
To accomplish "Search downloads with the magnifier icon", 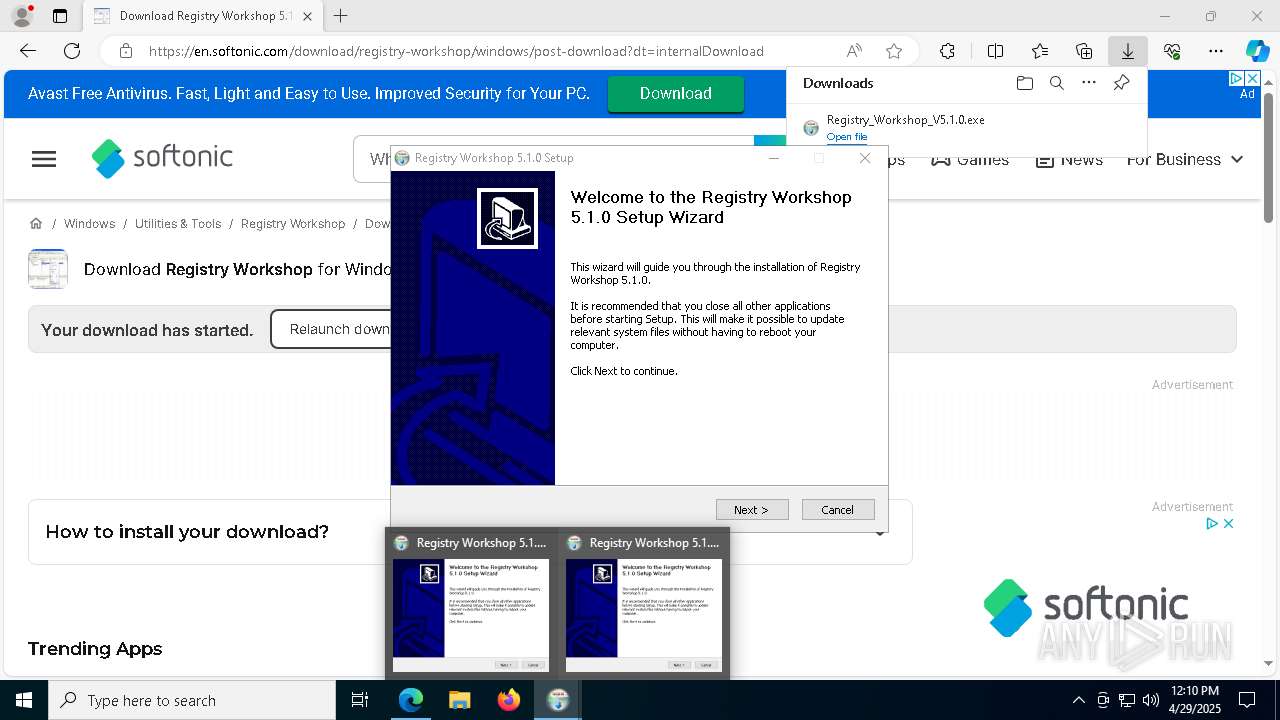I will 1056,83.
